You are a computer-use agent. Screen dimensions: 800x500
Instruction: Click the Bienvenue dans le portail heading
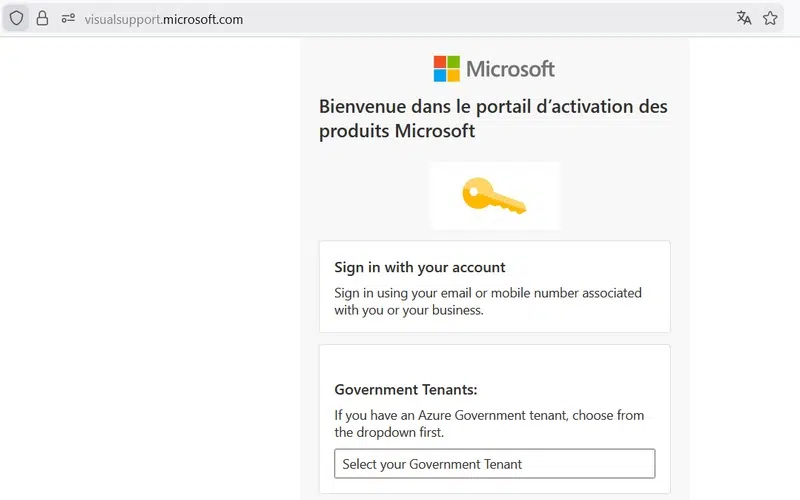[x=493, y=118]
